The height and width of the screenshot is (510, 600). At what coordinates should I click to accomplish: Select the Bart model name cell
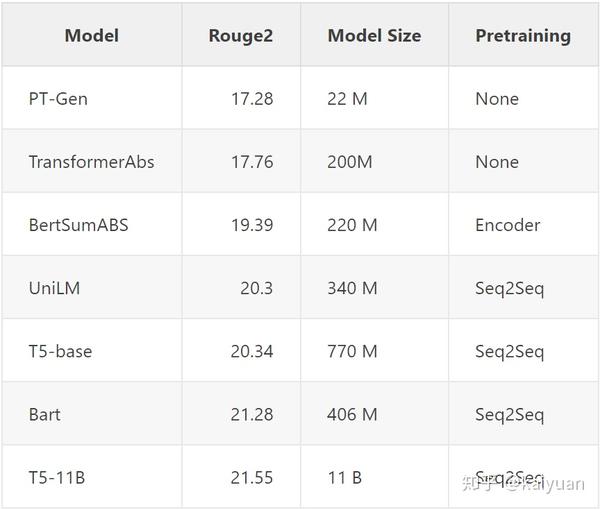coord(44,414)
